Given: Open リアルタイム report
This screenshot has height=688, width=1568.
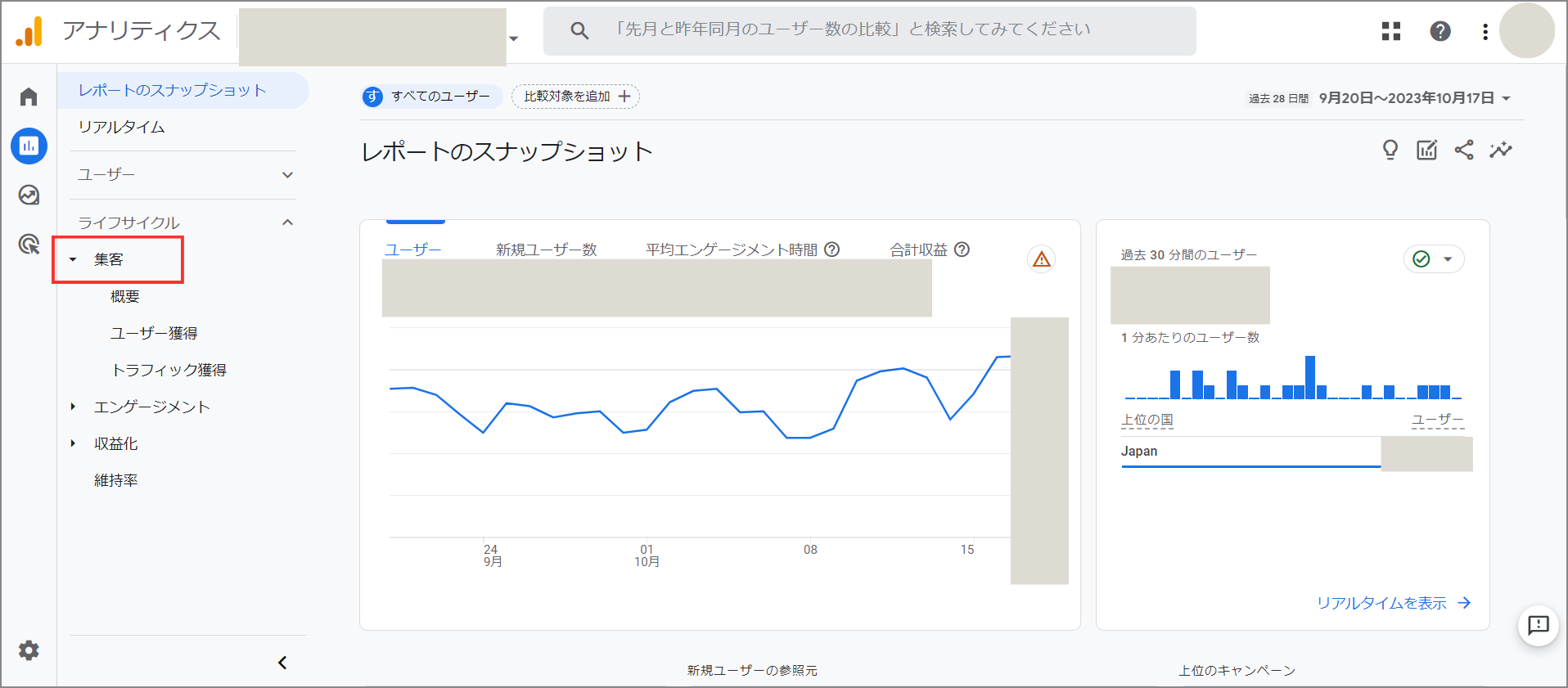Looking at the screenshot, I should coord(122,127).
